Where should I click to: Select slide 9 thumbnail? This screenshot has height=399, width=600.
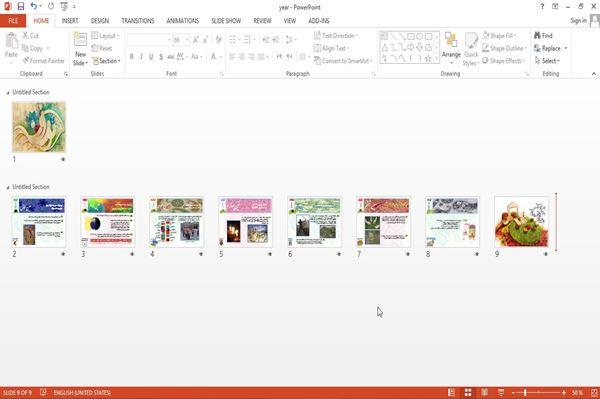521,222
